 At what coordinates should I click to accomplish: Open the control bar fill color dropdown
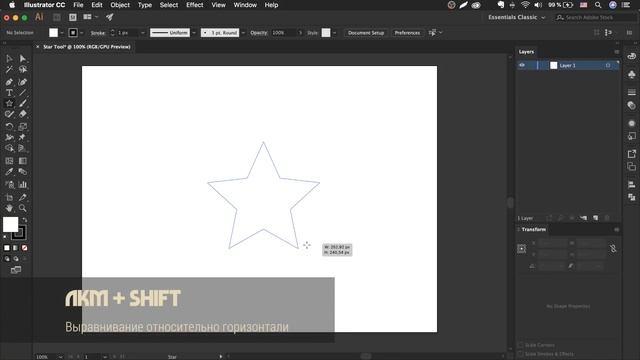pyautogui.click(x=62, y=33)
